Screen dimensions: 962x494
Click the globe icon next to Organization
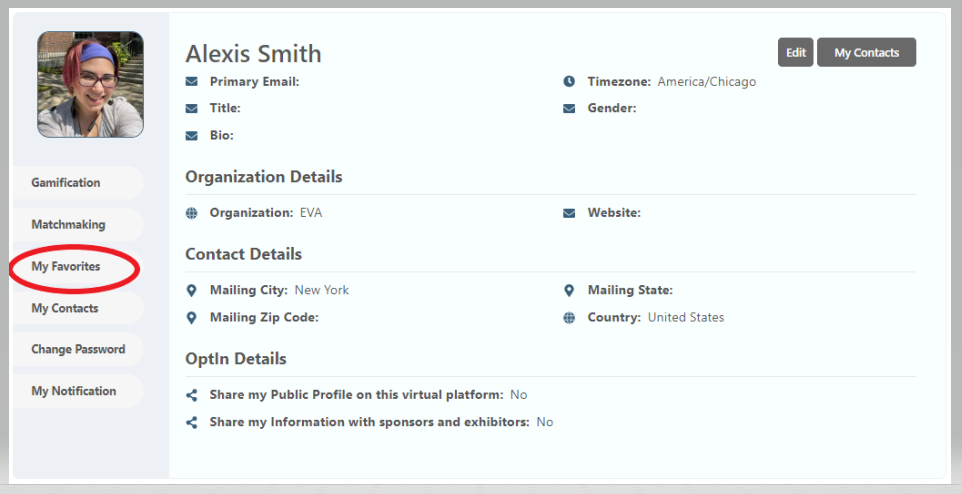pyautogui.click(x=191, y=213)
